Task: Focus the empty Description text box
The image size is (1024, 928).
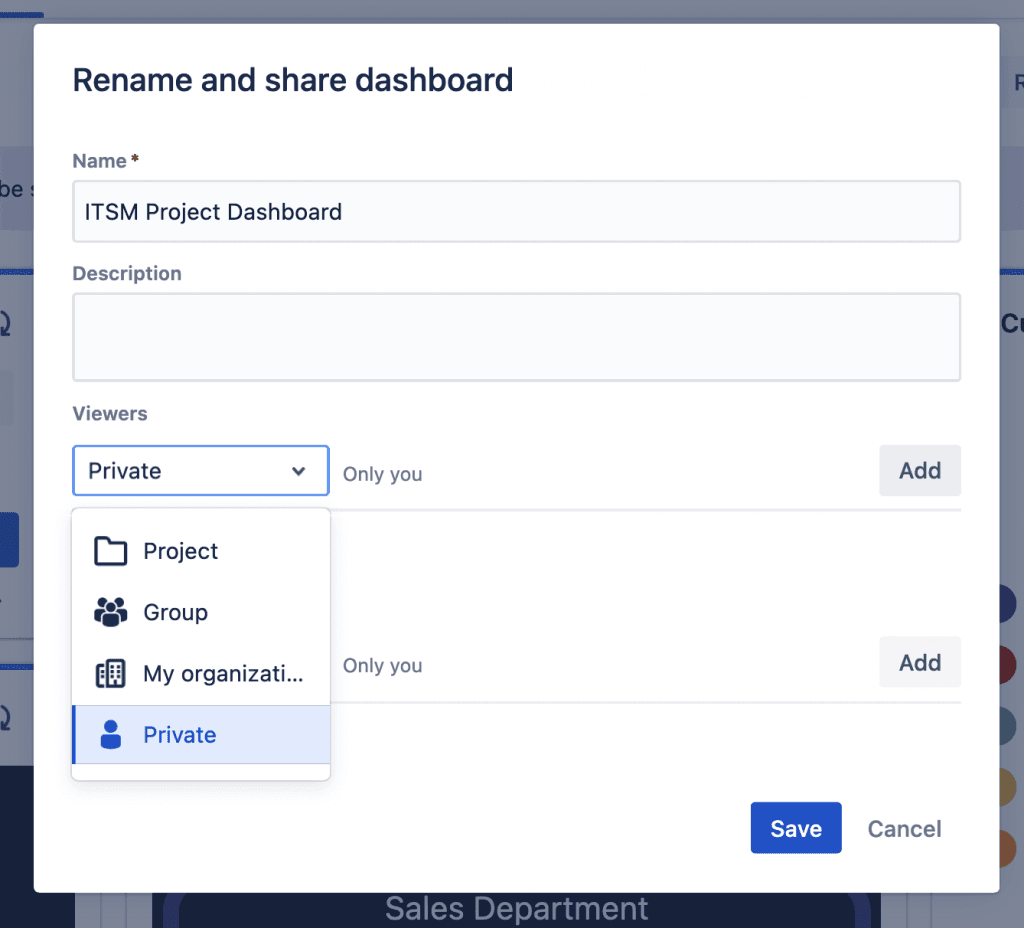Action: coord(516,337)
